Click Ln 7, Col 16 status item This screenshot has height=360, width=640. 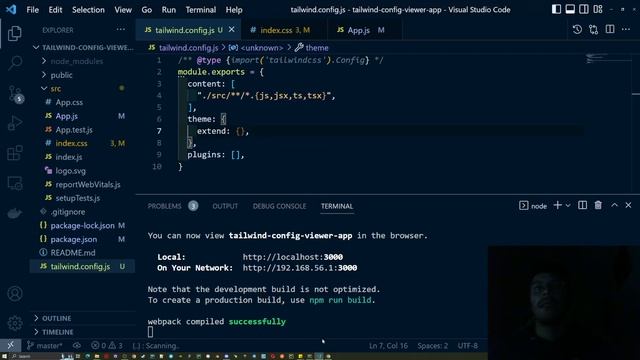[388, 346]
